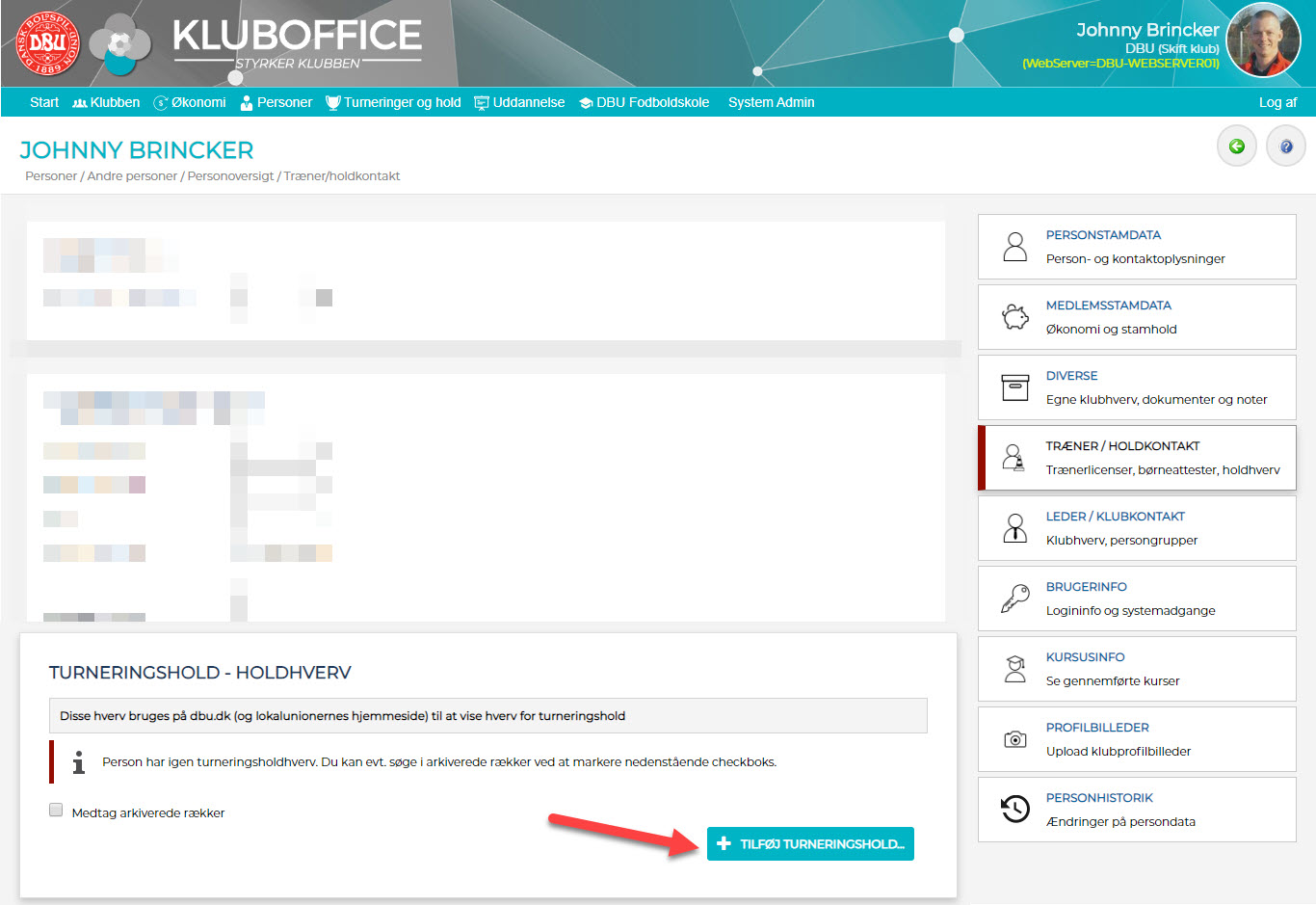This screenshot has width=1316, height=905.
Task: Click the Personstamdata person icon
Action: coord(1015,247)
